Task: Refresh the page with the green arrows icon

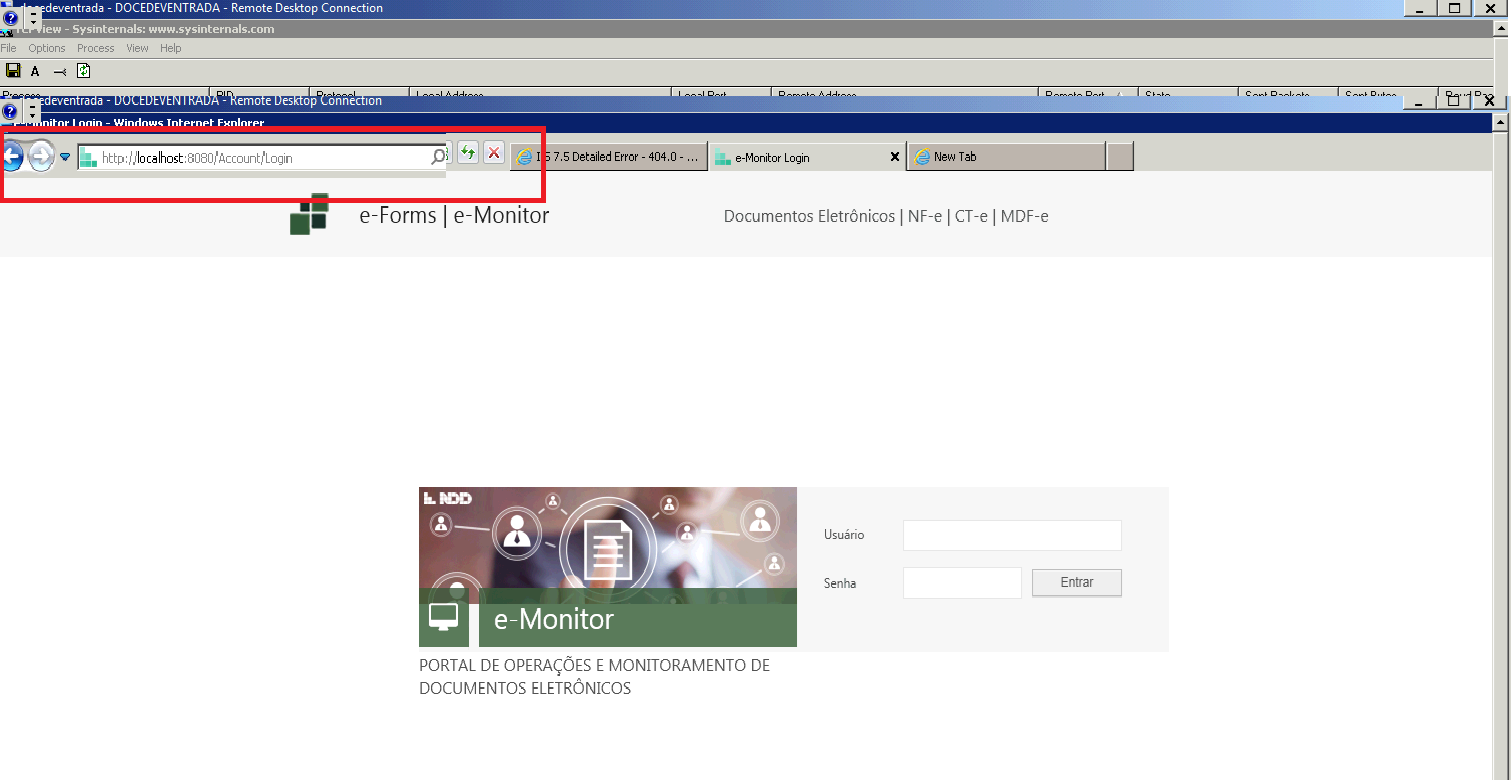Action: [468, 153]
